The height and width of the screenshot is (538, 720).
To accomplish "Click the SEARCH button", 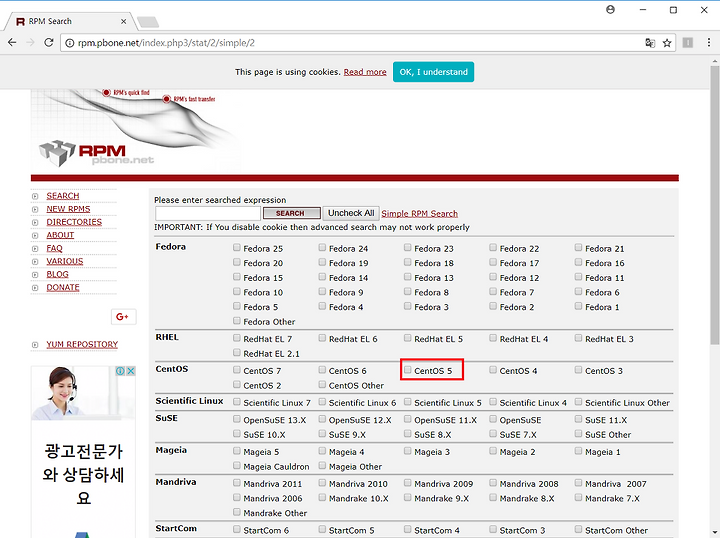I will (292, 213).
